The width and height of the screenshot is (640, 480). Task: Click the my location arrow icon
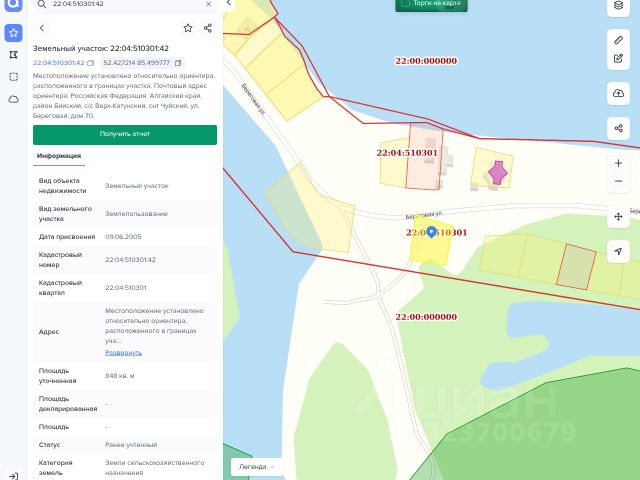(618, 251)
